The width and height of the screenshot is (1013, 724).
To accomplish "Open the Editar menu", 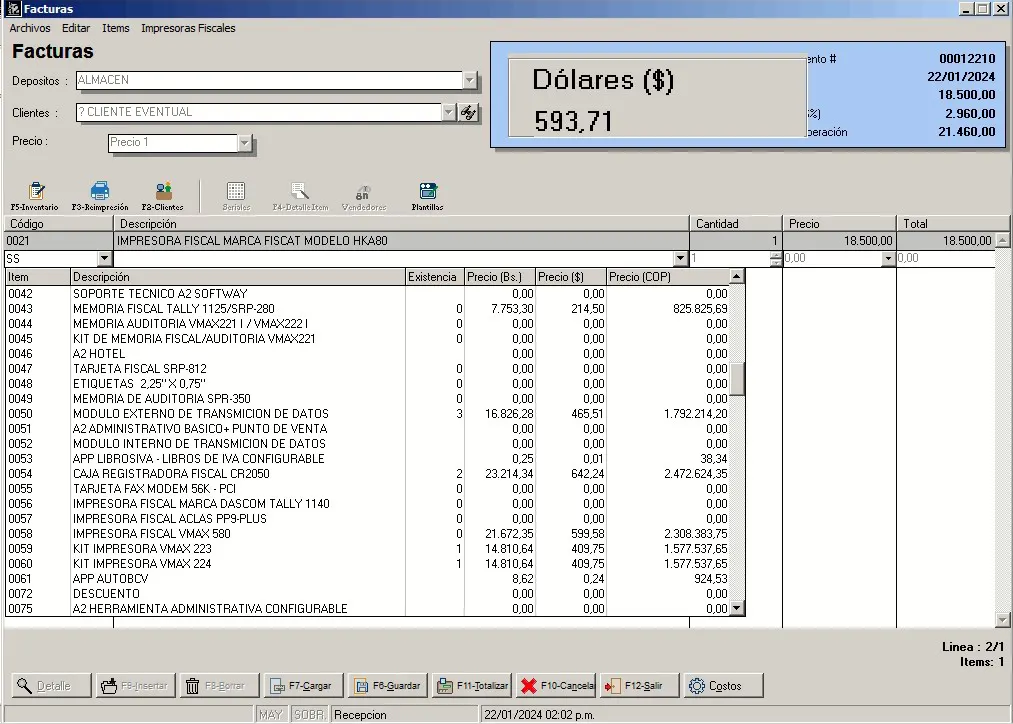I will 76,28.
